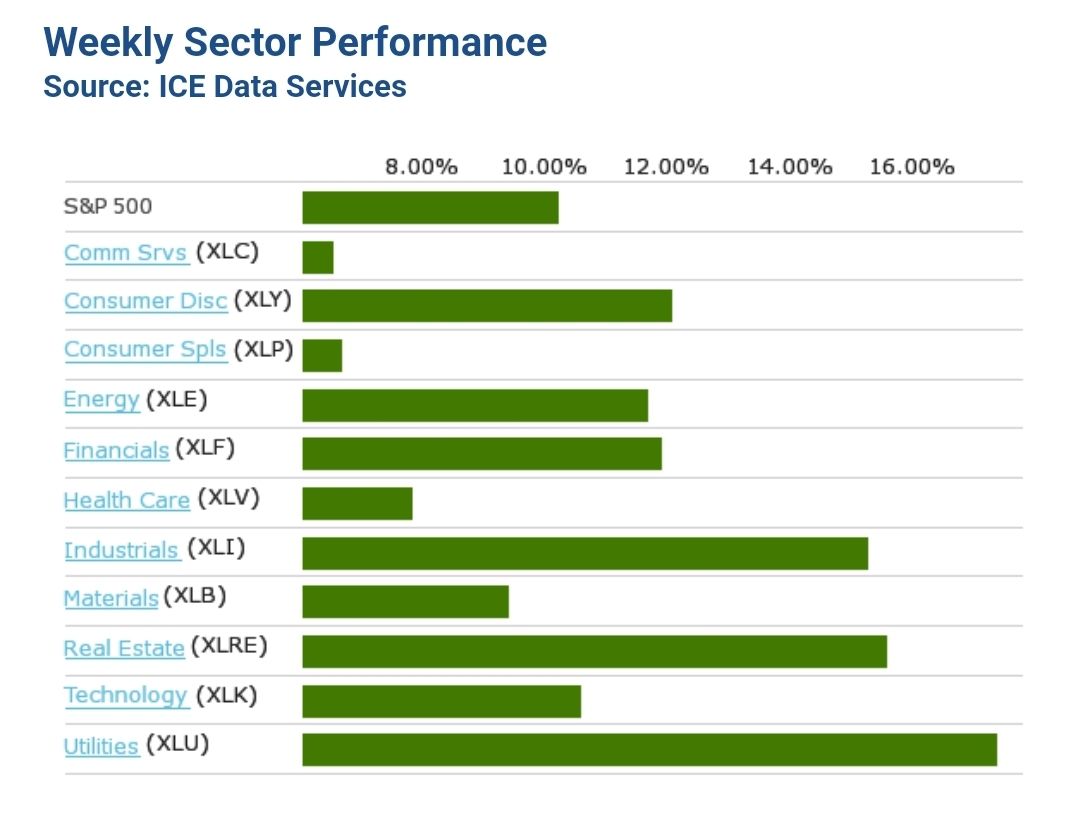Select the Consumer Disc (XLY) bar
This screenshot has width=1079, height=821.
click(x=487, y=305)
